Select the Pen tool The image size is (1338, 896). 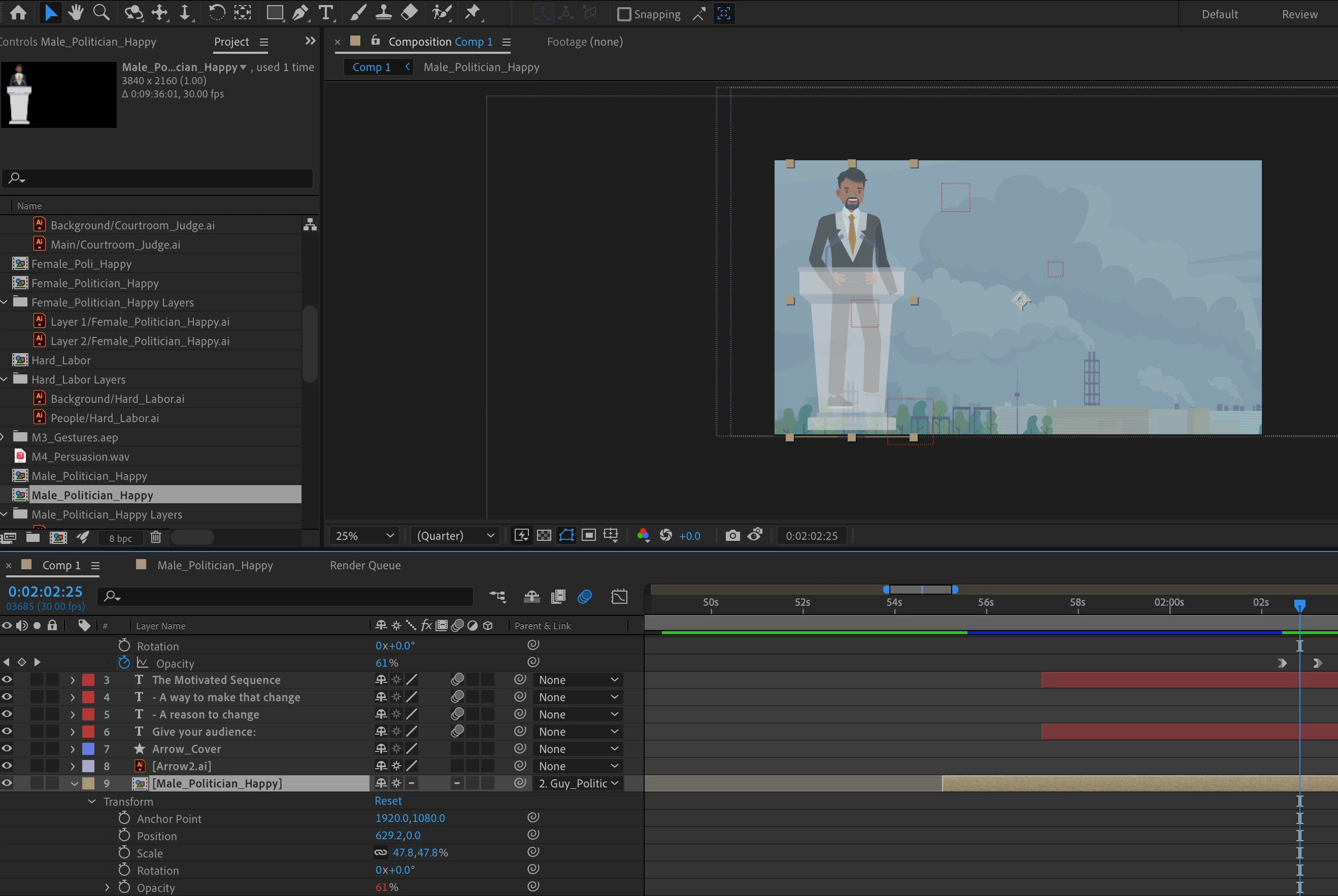(x=300, y=13)
